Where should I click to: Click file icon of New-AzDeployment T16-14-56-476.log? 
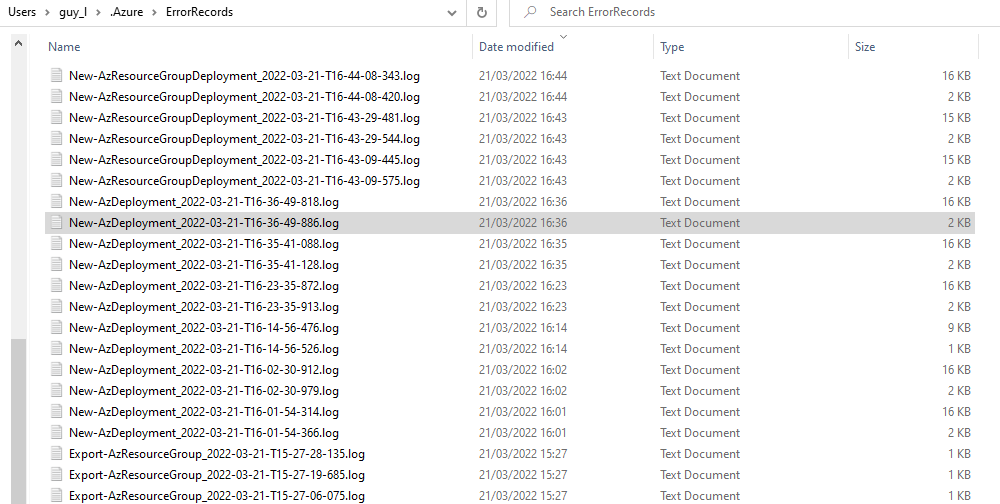click(x=57, y=328)
